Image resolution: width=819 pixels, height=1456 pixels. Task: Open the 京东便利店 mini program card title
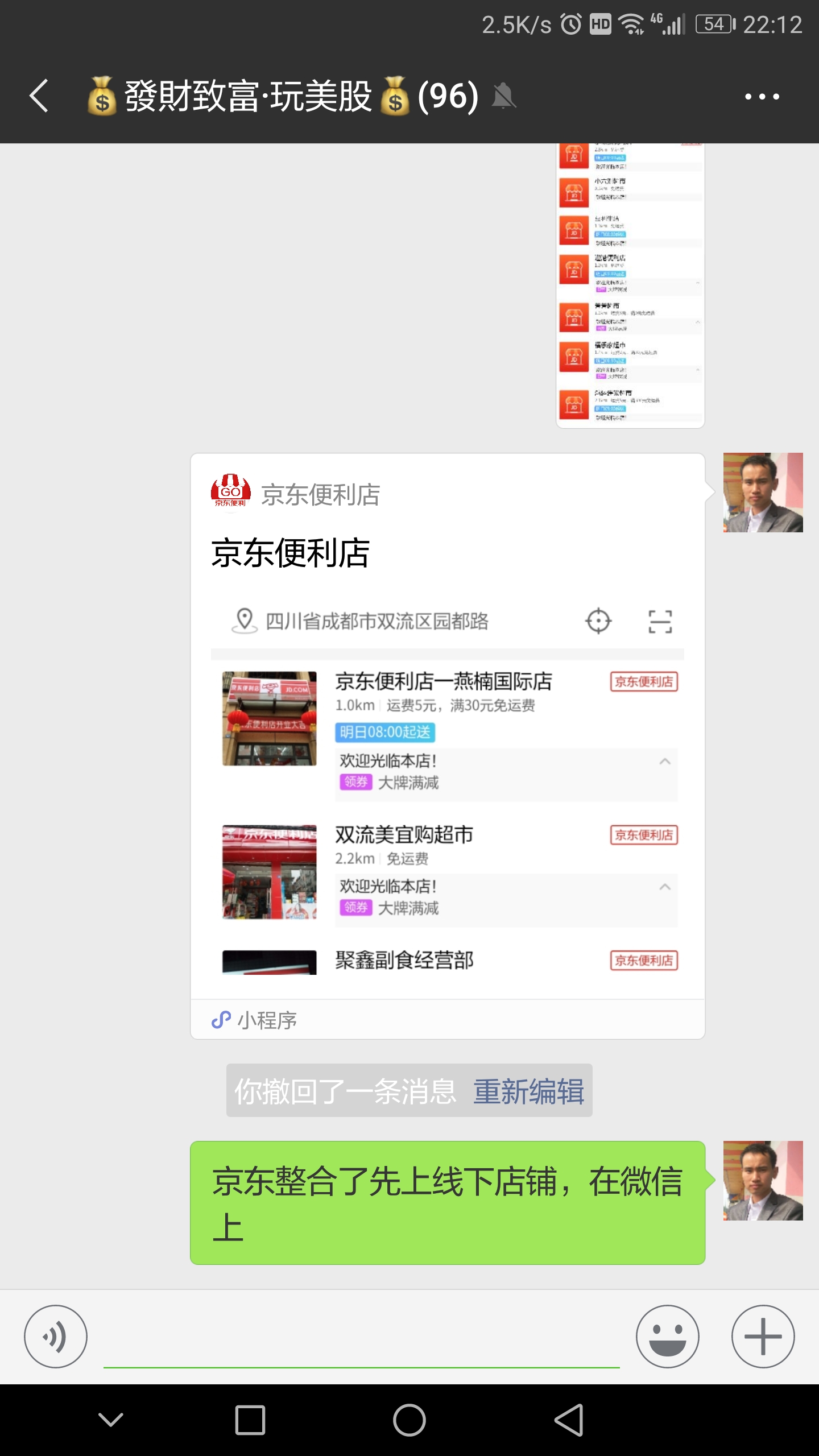(291, 553)
